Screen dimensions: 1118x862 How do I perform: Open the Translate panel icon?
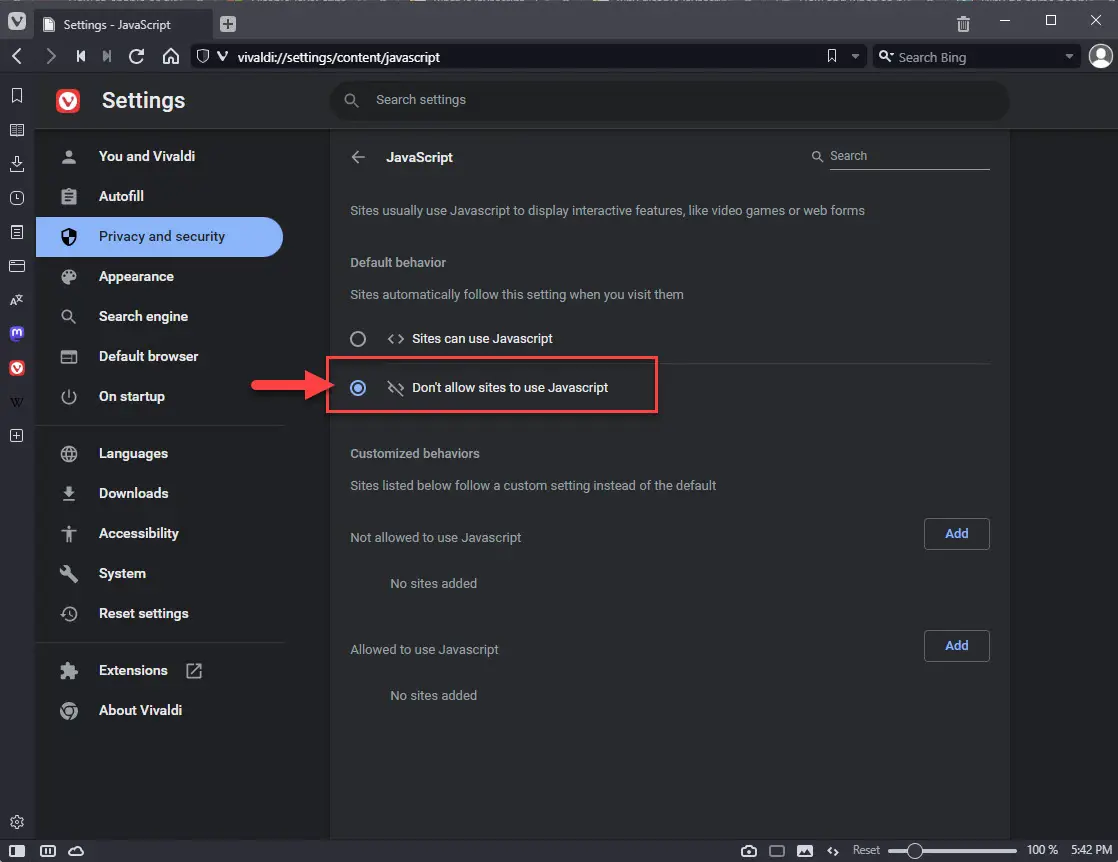point(17,300)
